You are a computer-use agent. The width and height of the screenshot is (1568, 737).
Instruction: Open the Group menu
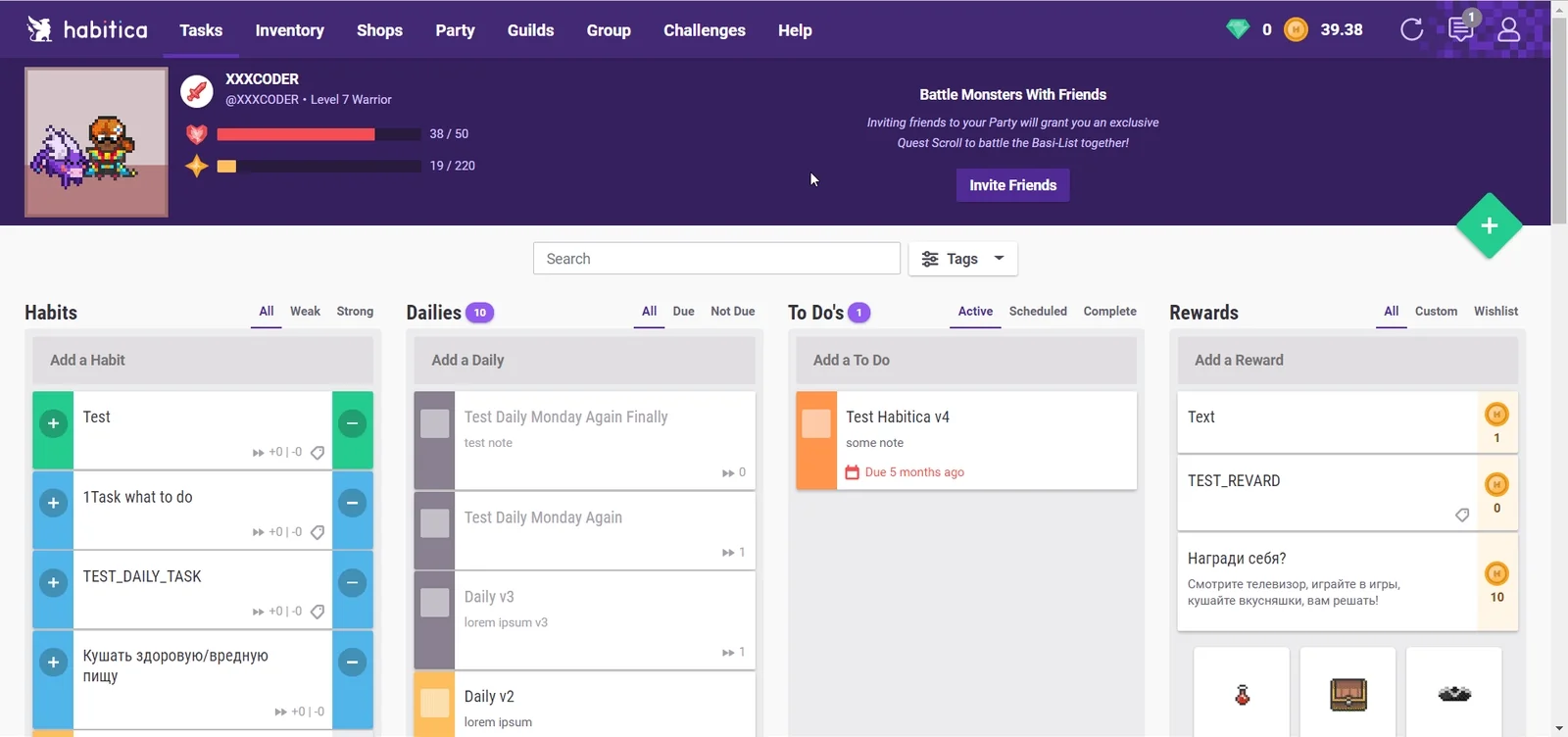[x=609, y=30]
